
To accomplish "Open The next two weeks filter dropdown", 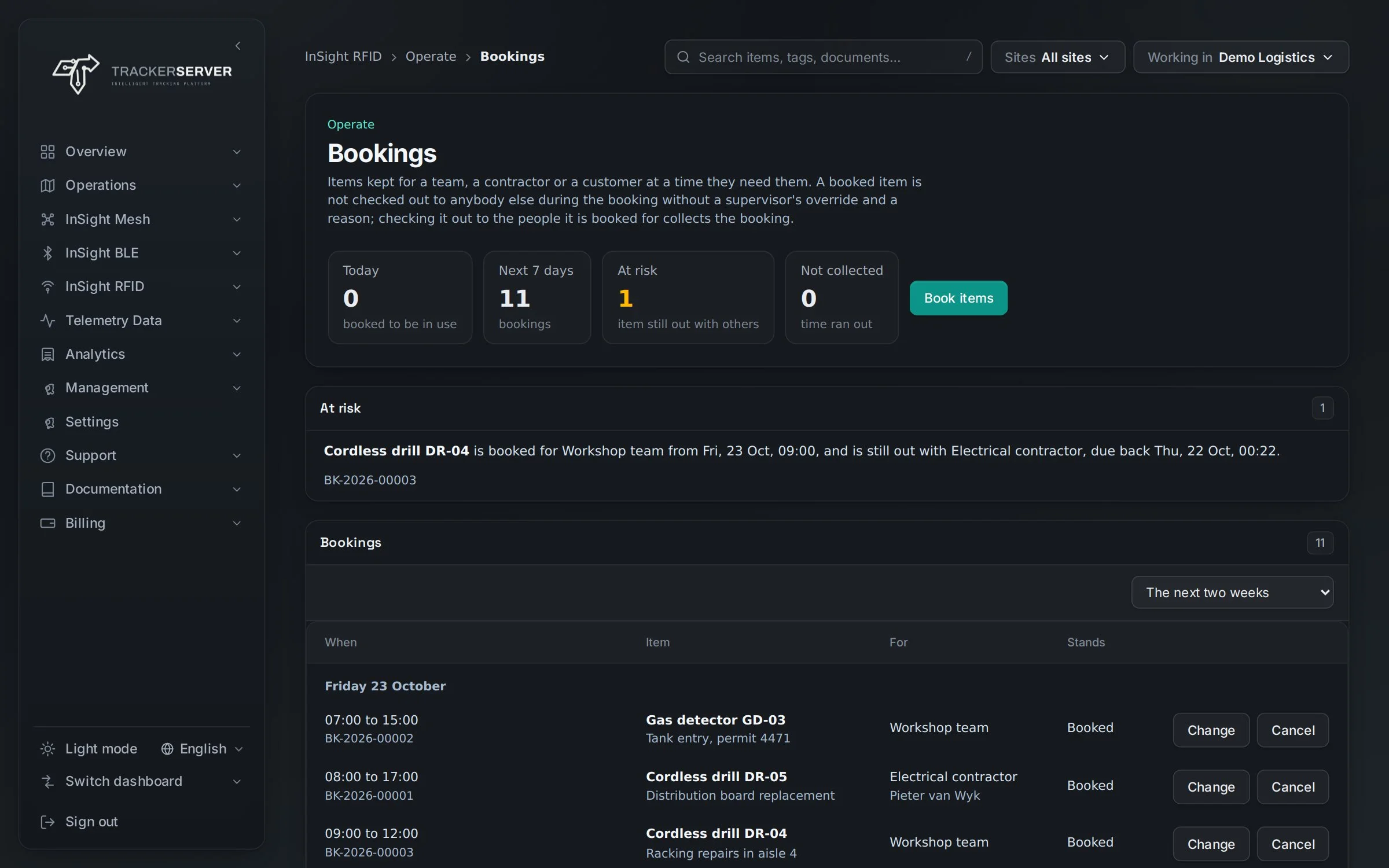I will coord(1232,592).
